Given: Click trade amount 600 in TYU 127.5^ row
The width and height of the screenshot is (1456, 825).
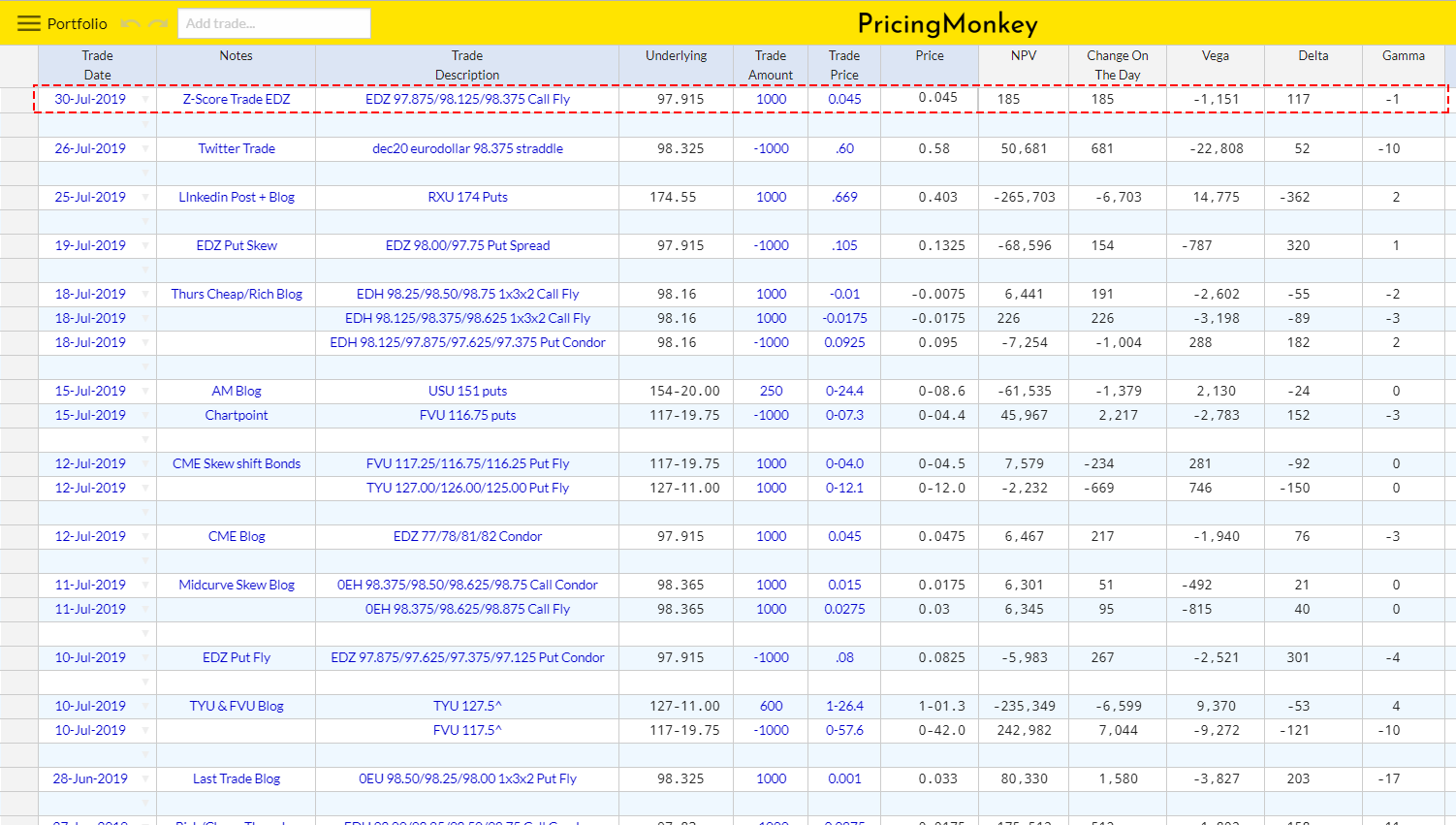Looking at the screenshot, I should coord(771,706).
